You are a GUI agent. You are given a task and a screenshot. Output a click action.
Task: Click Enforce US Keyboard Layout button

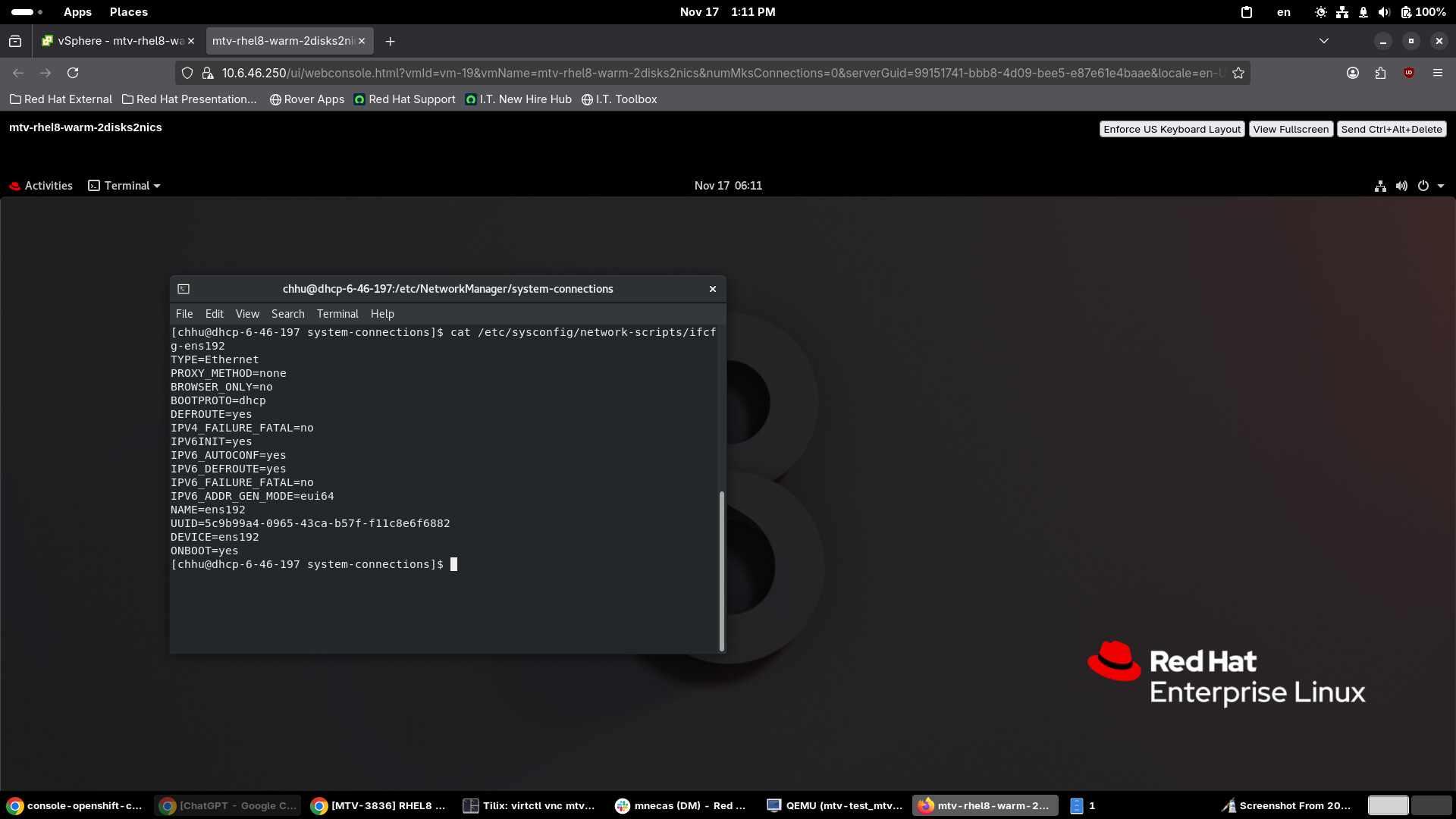pos(1172,129)
